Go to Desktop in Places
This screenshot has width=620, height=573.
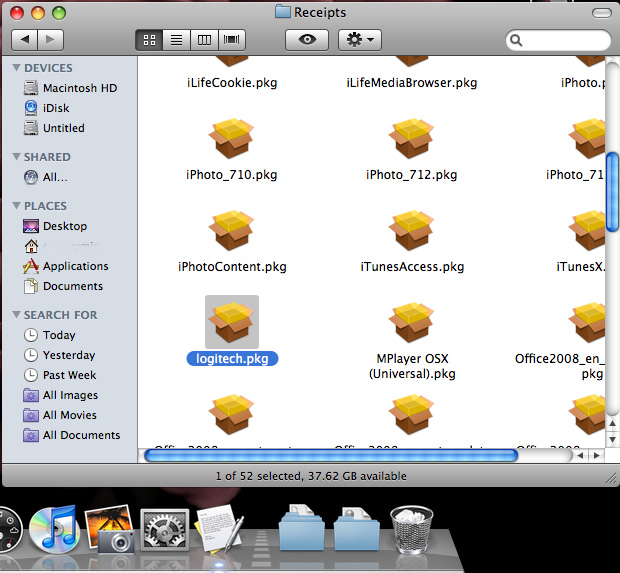click(55, 226)
